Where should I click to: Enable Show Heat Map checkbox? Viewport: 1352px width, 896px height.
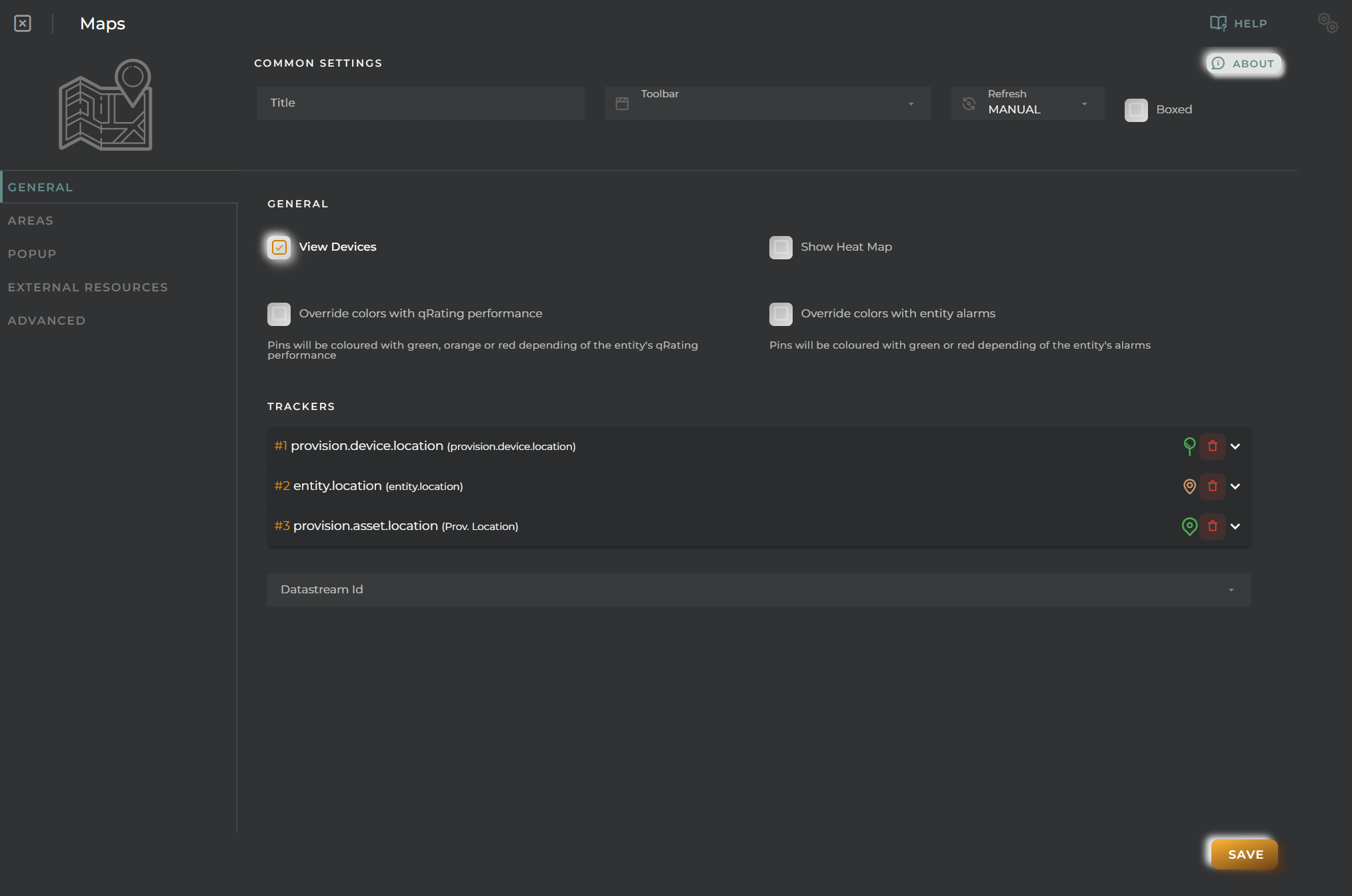pos(781,247)
